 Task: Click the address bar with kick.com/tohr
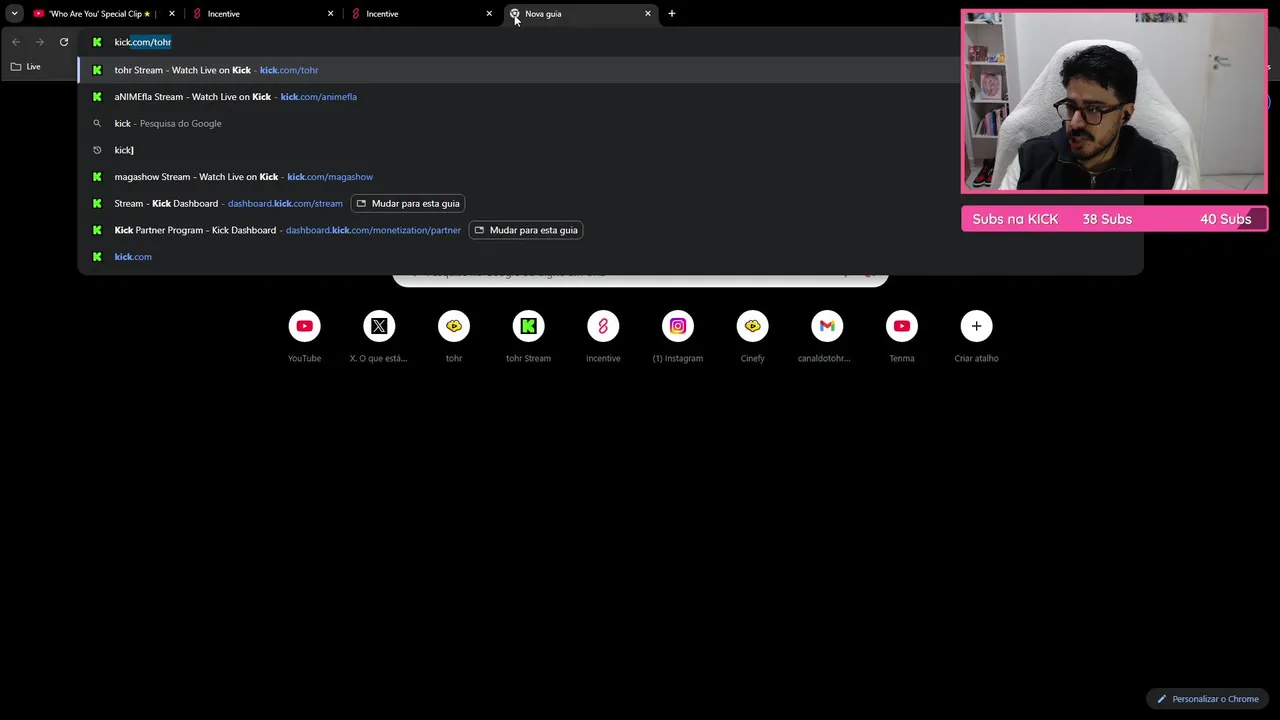pos(520,42)
